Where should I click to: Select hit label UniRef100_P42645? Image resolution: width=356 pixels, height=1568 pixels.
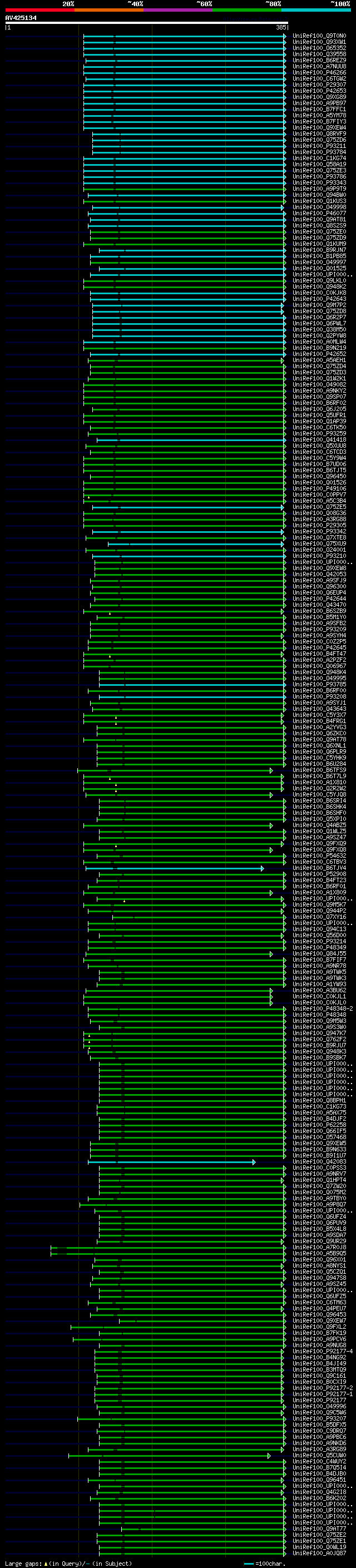tap(319, 647)
